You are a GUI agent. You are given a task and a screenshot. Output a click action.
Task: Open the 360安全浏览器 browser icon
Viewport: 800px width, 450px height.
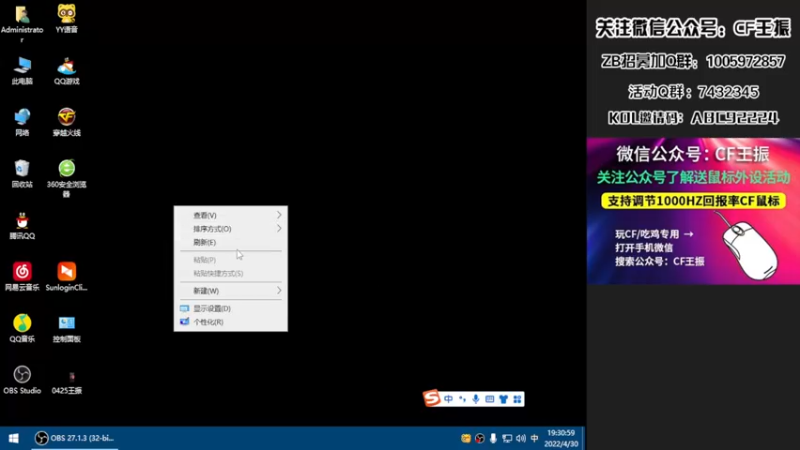click(x=66, y=179)
